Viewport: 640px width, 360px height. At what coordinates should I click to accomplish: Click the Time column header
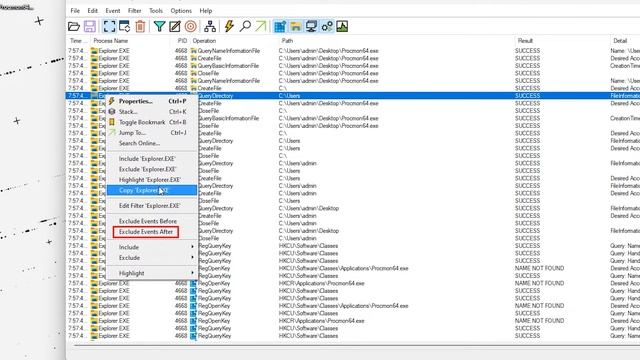click(78, 41)
